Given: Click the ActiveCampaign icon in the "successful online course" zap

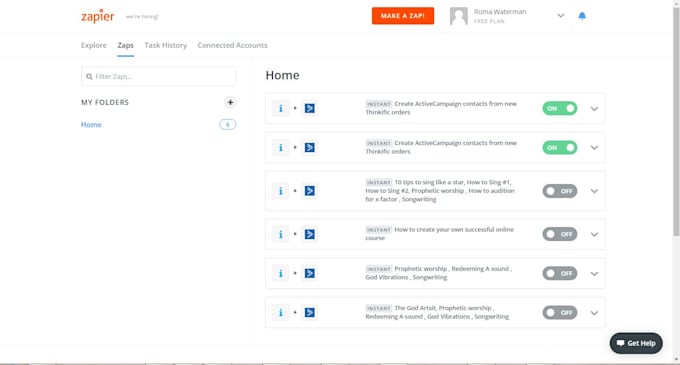Looking at the screenshot, I should tap(310, 234).
